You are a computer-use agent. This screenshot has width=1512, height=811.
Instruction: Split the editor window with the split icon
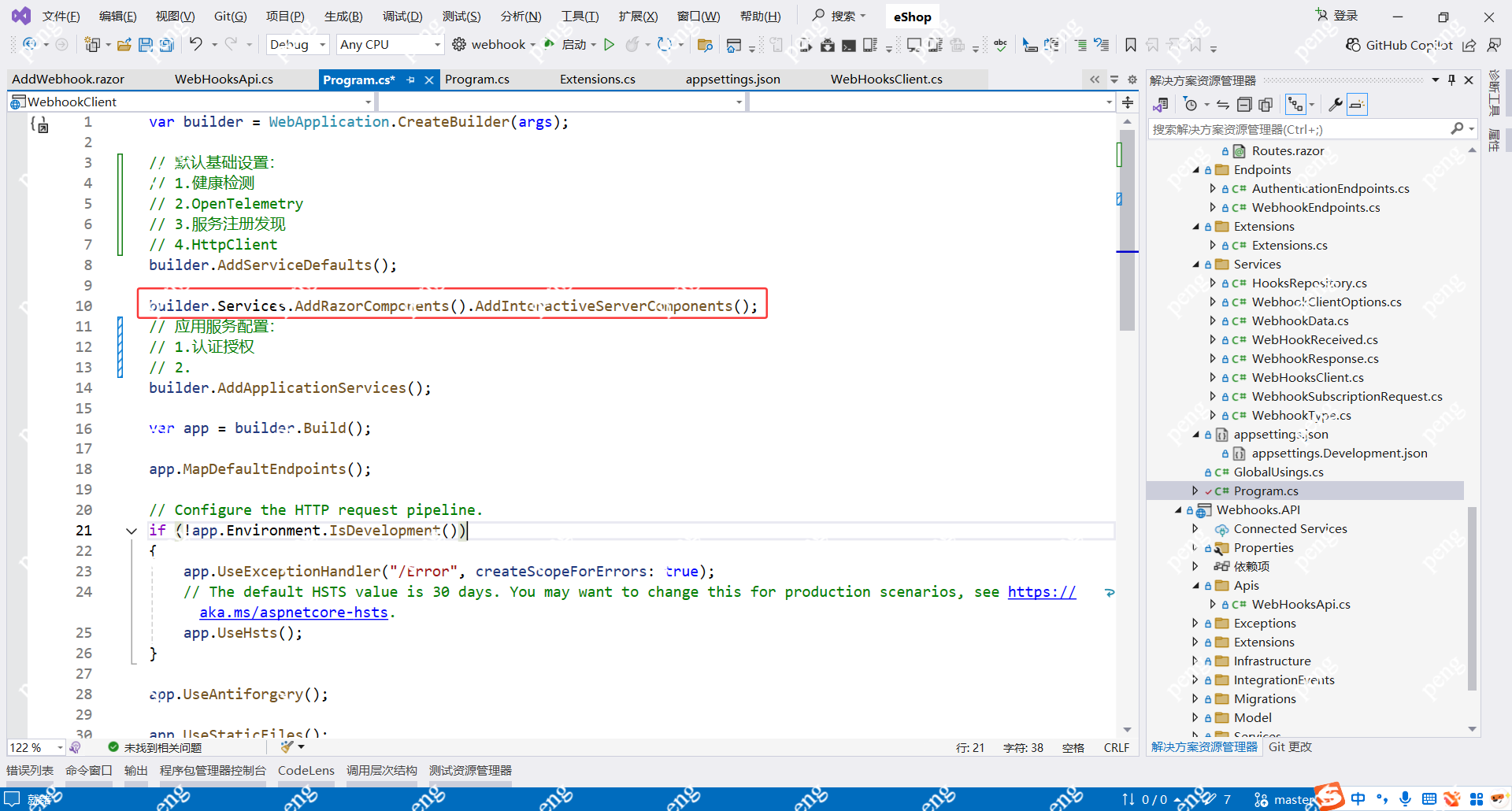click(1128, 102)
